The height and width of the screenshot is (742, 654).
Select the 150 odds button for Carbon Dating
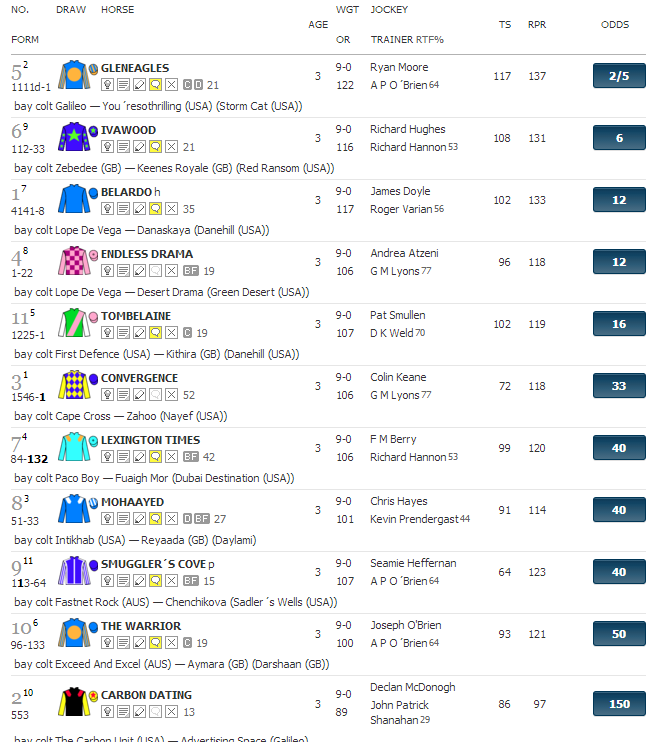point(619,704)
